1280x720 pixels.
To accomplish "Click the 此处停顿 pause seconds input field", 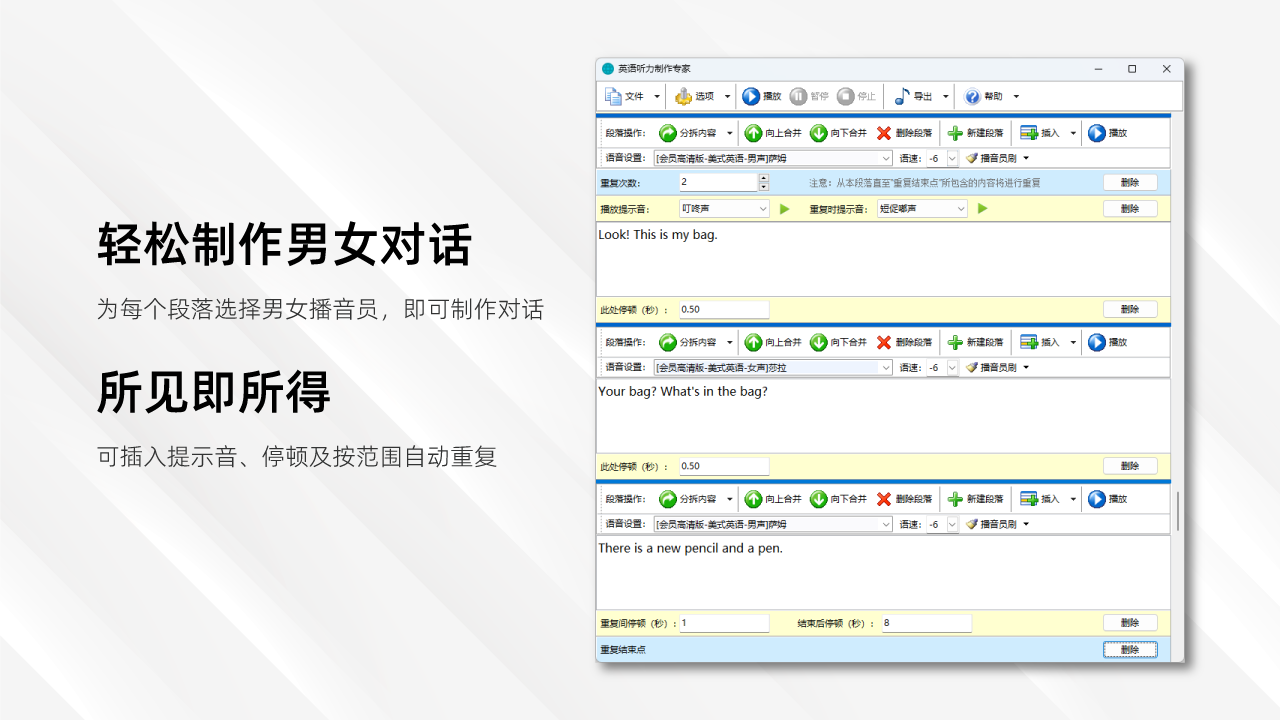I will (x=722, y=309).
